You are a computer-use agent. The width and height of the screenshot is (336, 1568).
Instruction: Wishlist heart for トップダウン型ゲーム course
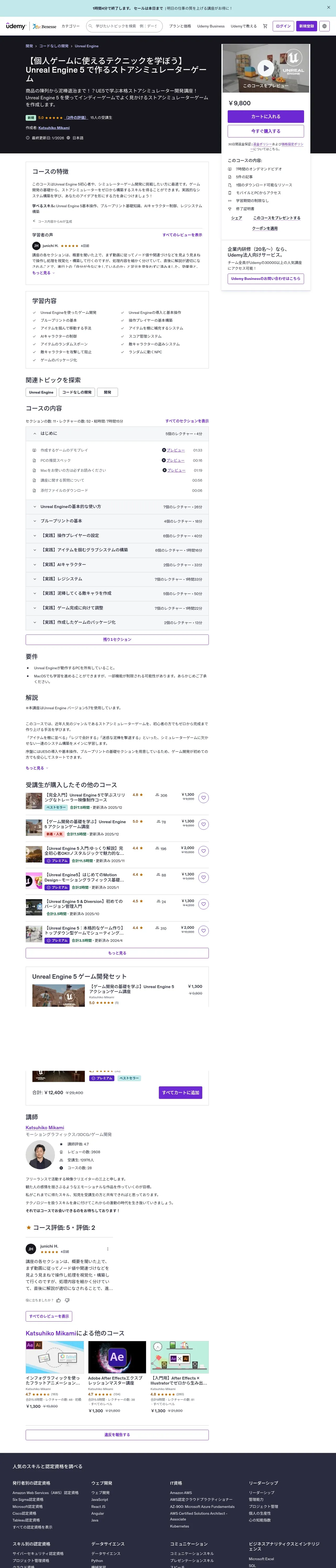click(204, 931)
